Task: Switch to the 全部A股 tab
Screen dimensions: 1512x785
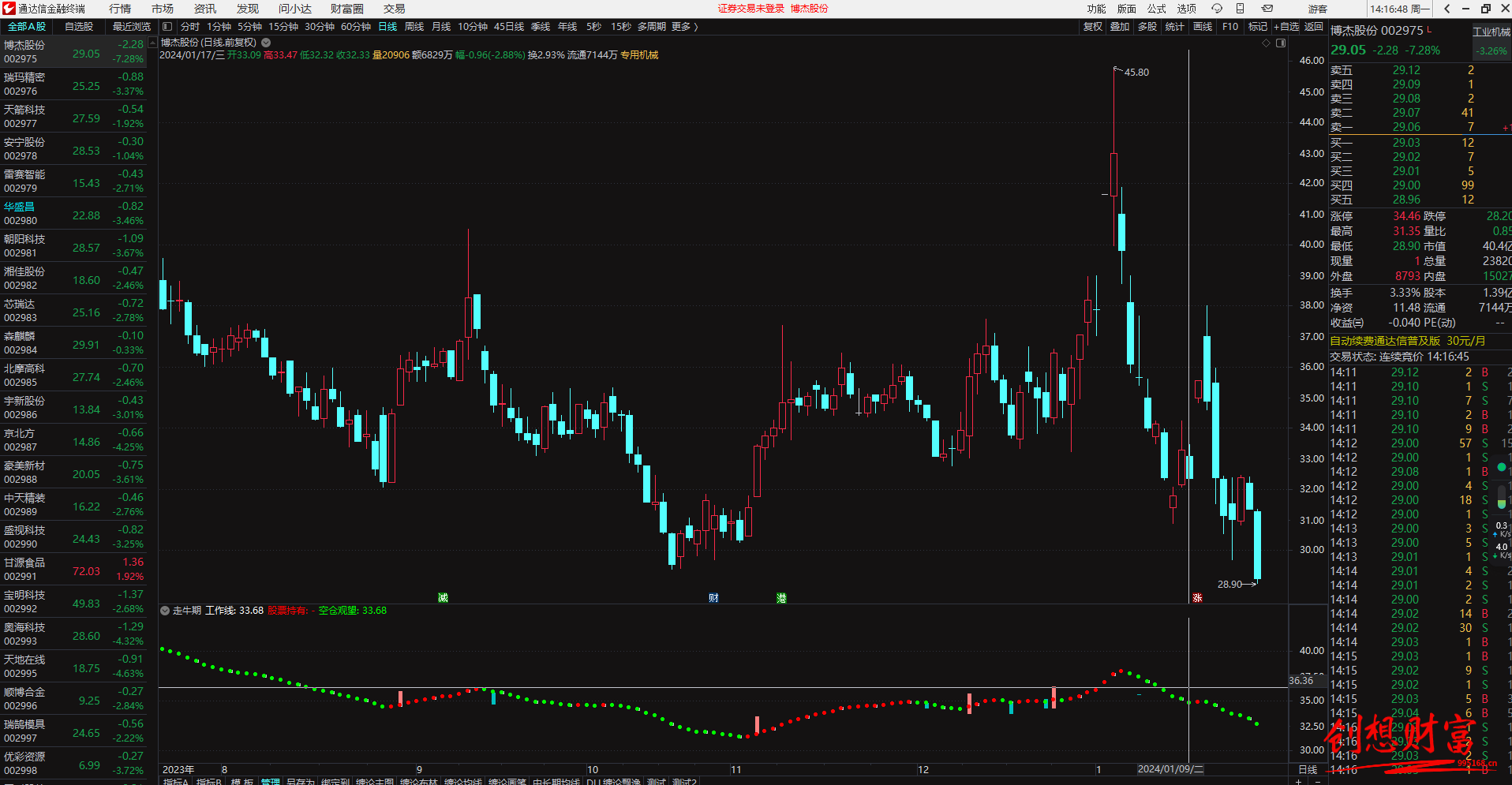Action: (x=28, y=27)
